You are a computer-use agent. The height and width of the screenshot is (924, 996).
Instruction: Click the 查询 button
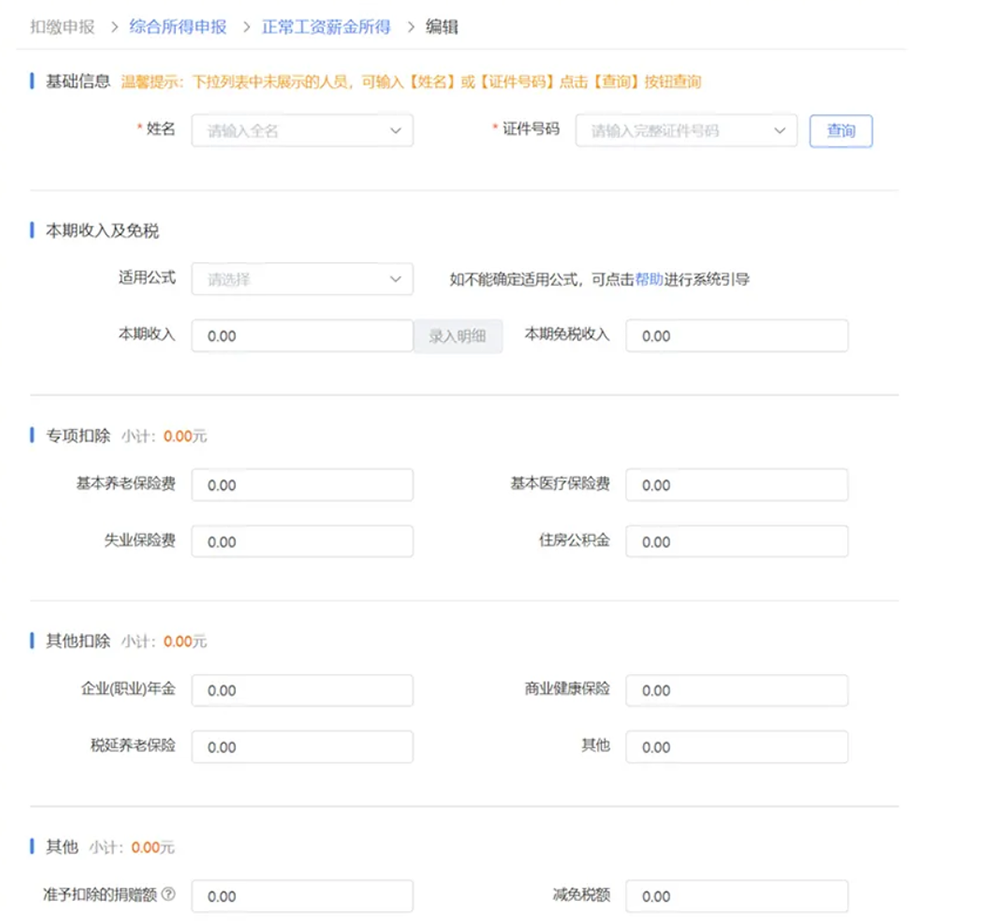(840, 131)
